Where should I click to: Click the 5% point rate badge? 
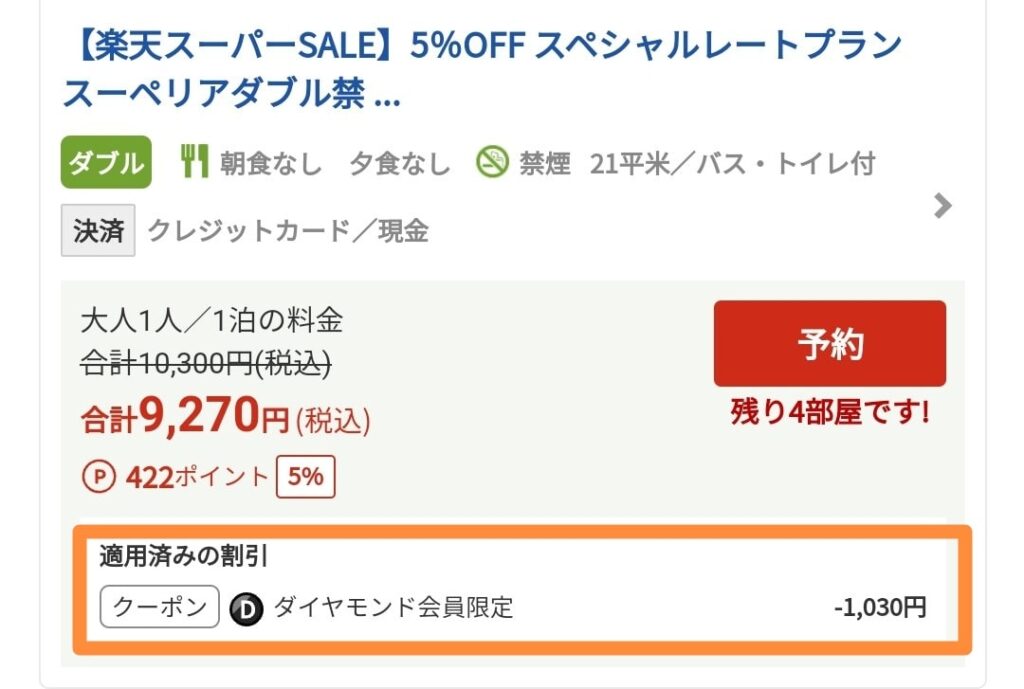coord(305,476)
